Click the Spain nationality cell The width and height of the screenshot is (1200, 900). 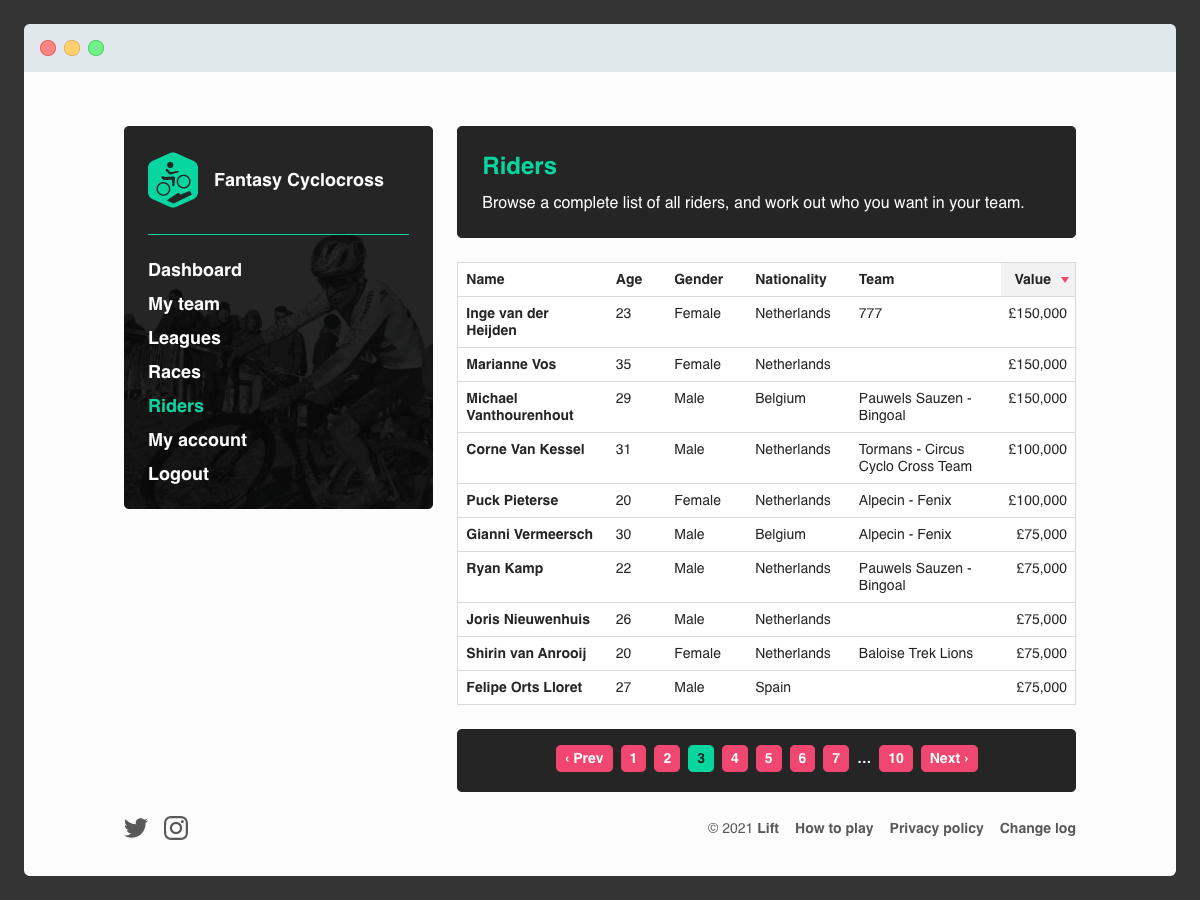click(x=773, y=687)
